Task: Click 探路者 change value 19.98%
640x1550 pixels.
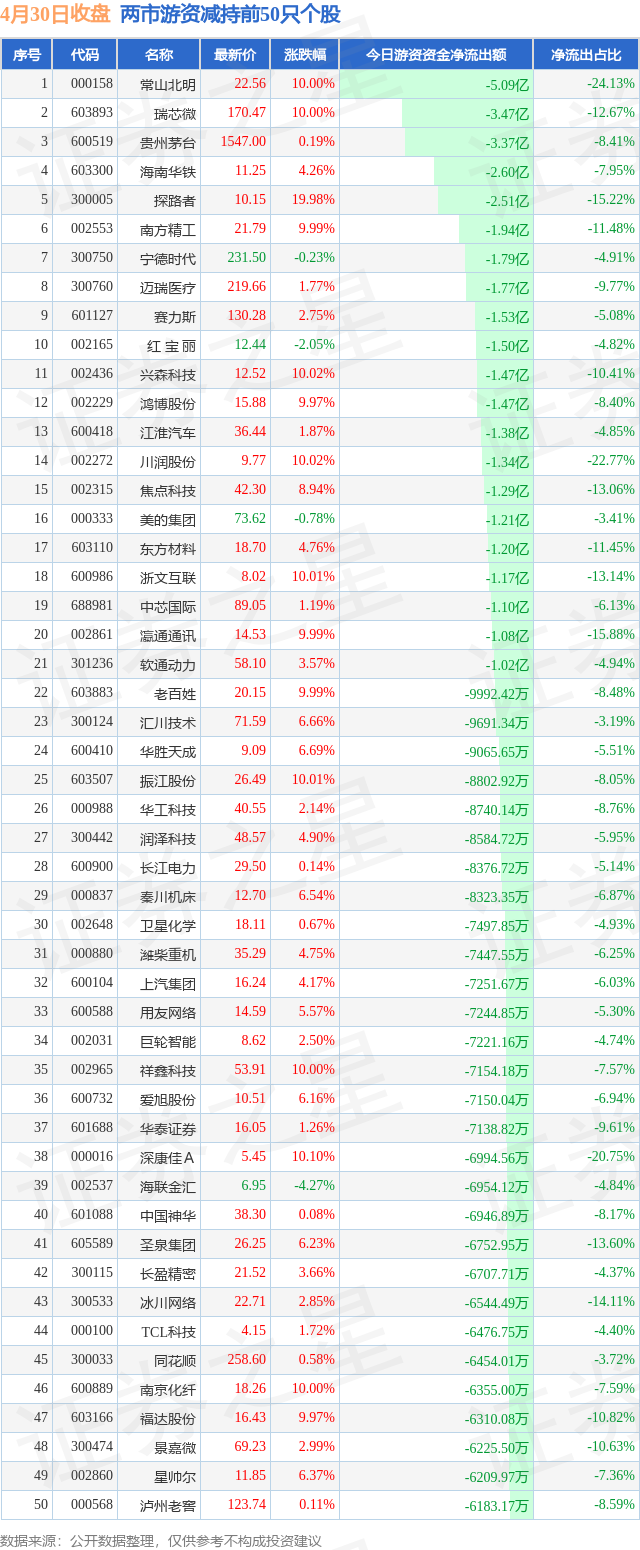Action: click(314, 200)
